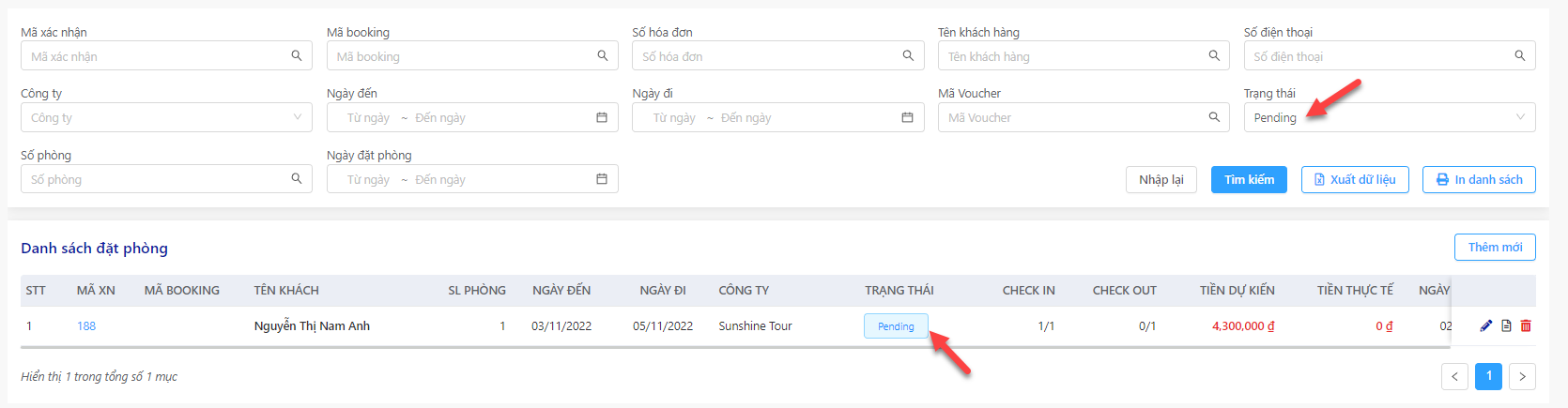Viewport: 1568px width, 408px height.
Task: Click the Nhập lại reset button
Action: (1161, 179)
